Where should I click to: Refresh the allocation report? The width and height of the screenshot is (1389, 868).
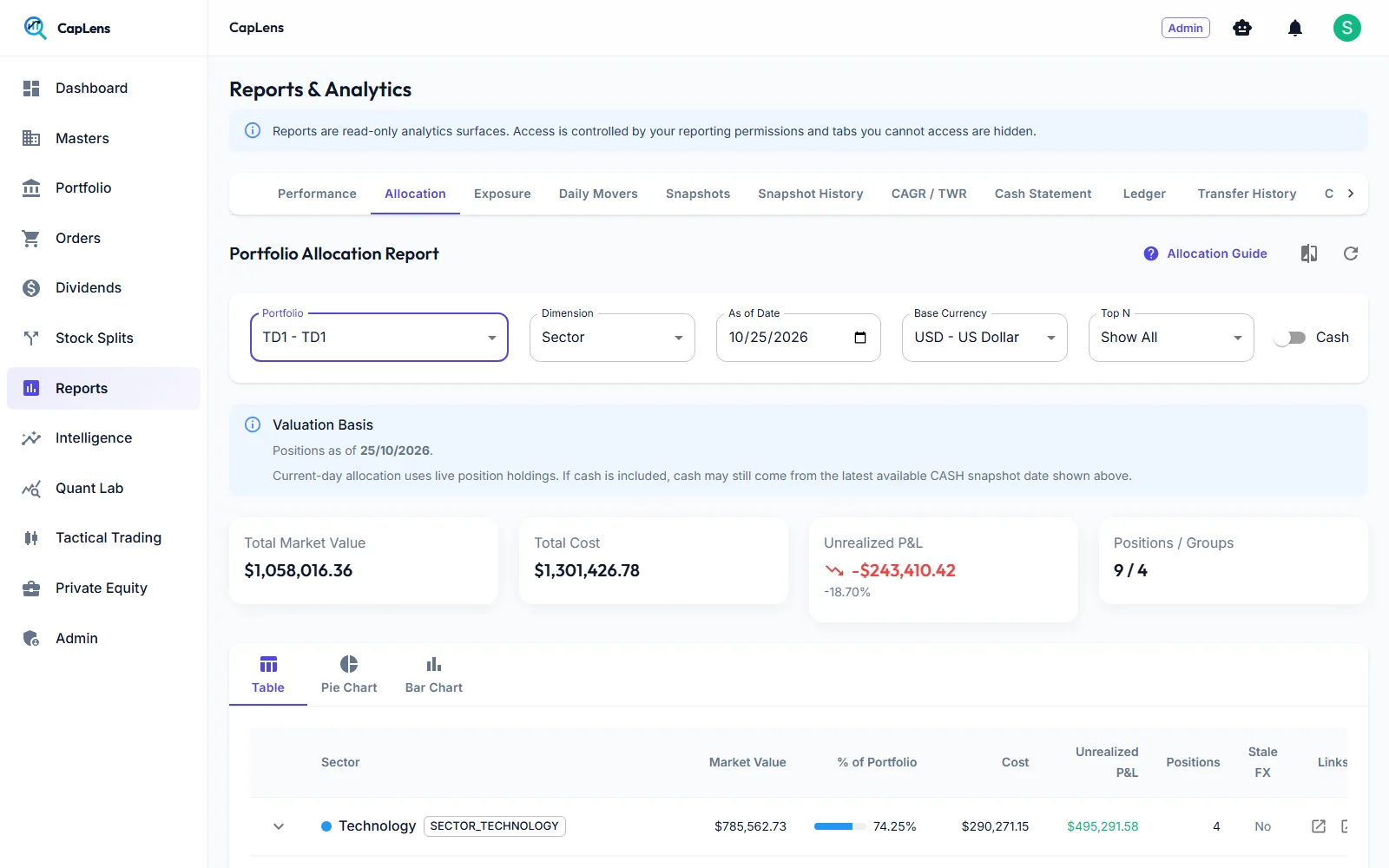click(x=1351, y=253)
